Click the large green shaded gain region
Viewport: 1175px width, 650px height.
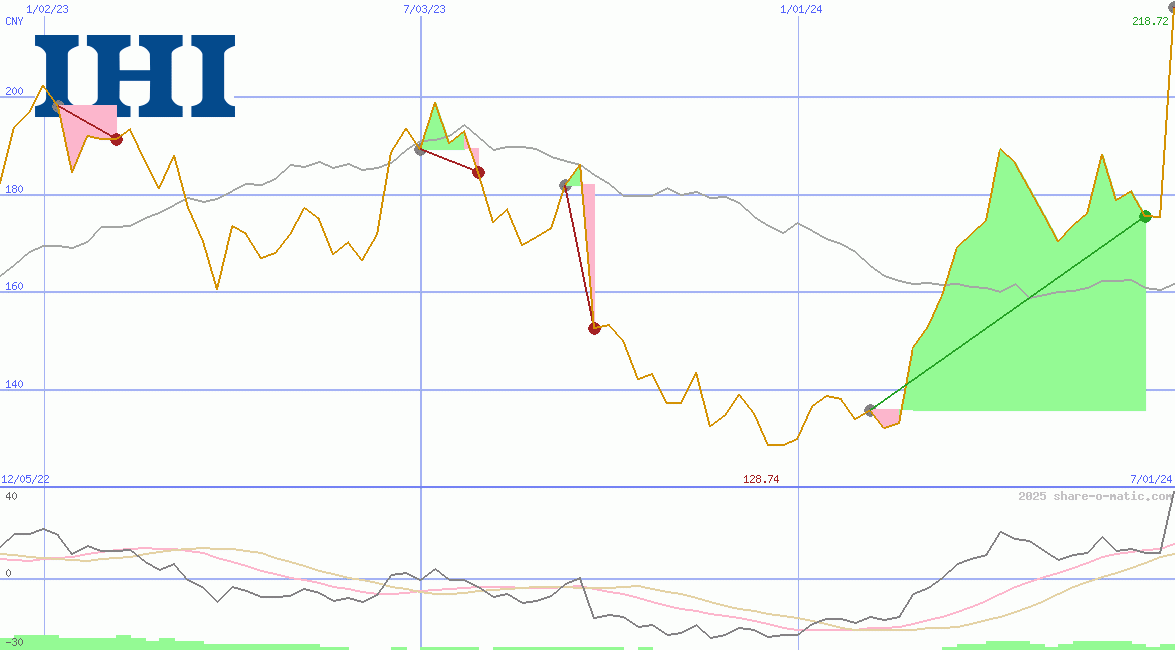tap(1020, 330)
